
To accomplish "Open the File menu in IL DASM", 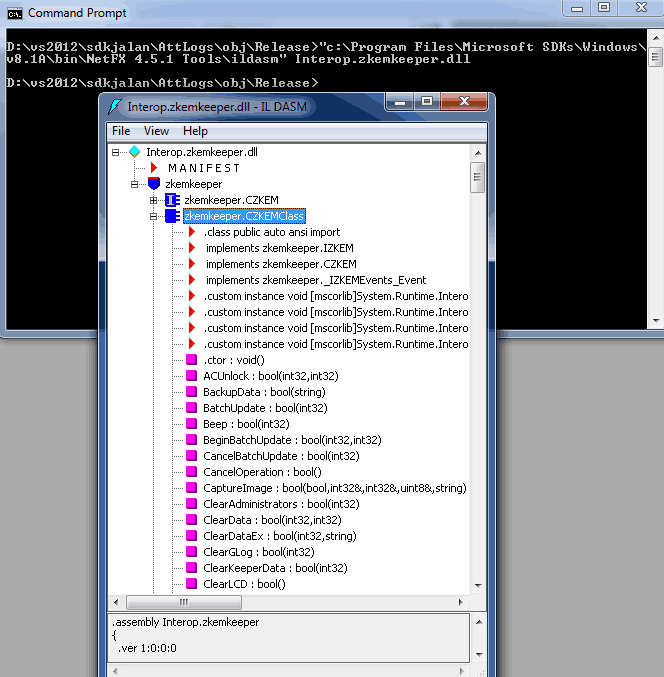I will [x=121, y=131].
